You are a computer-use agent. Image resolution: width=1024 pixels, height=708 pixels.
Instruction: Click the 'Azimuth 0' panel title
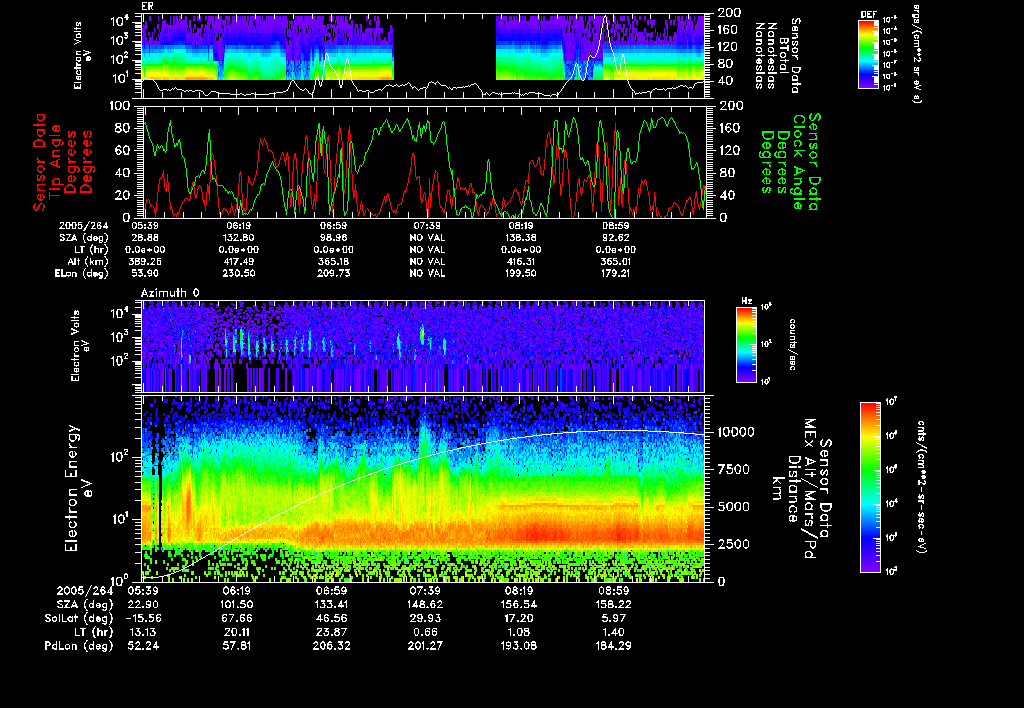[170, 293]
